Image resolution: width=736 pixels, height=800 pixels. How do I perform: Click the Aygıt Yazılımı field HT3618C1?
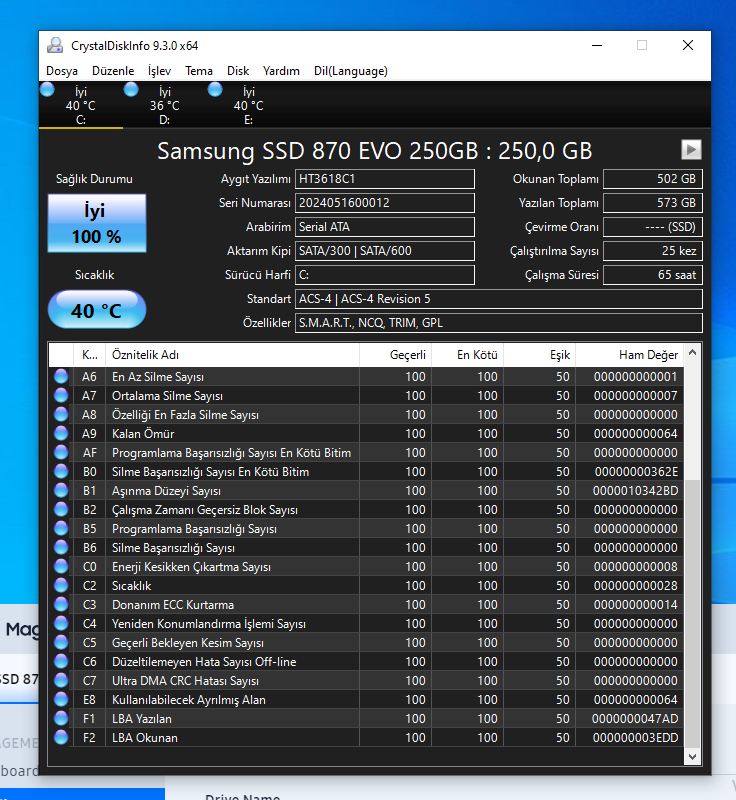[385, 179]
